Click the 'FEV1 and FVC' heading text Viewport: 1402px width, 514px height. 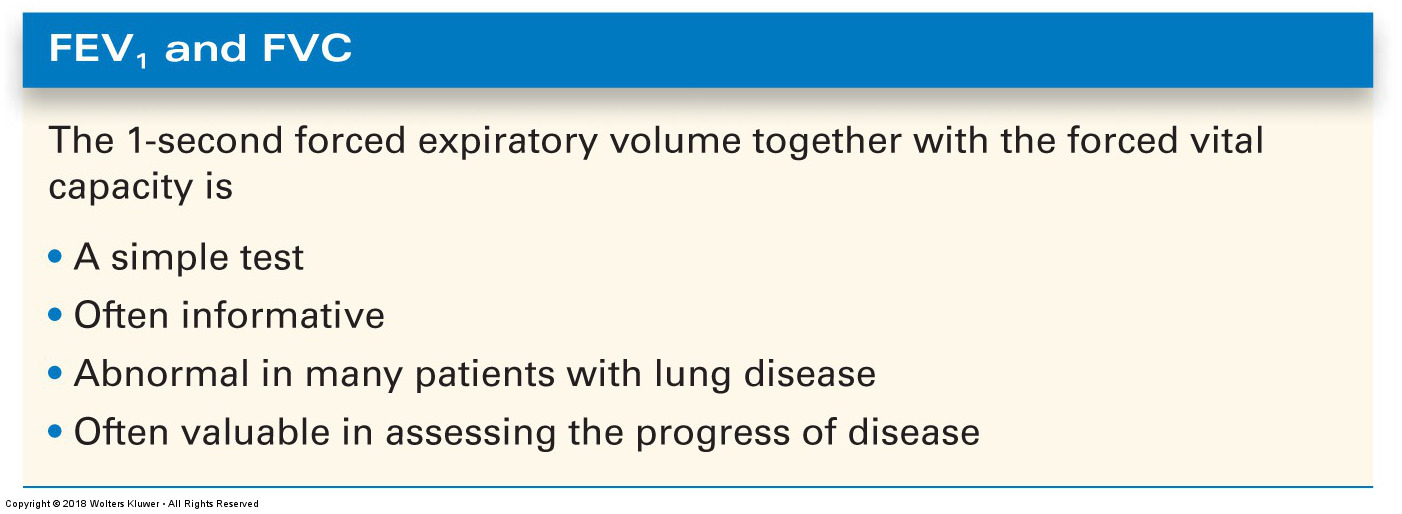(200, 49)
